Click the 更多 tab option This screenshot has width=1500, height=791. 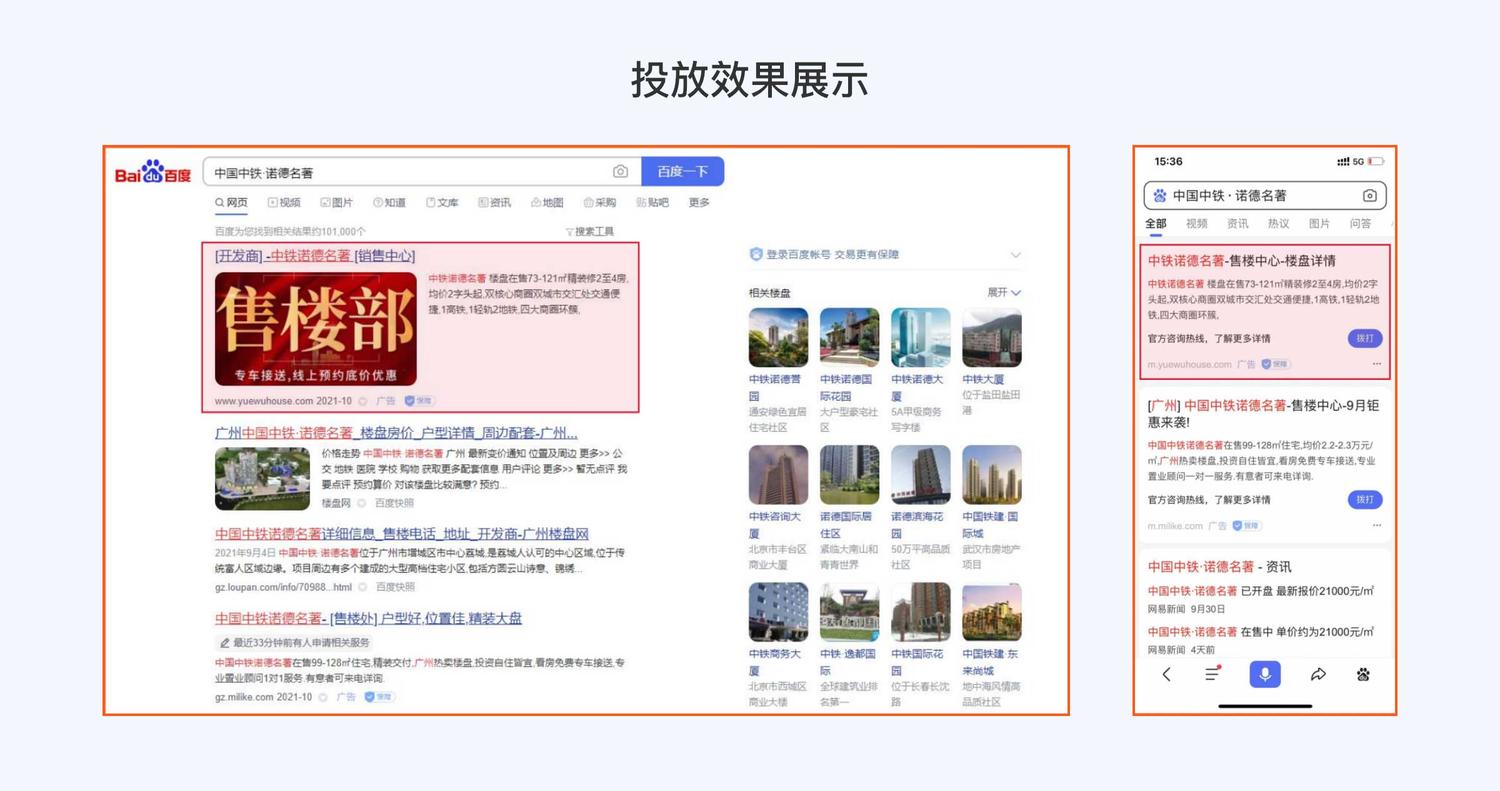pos(699,202)
